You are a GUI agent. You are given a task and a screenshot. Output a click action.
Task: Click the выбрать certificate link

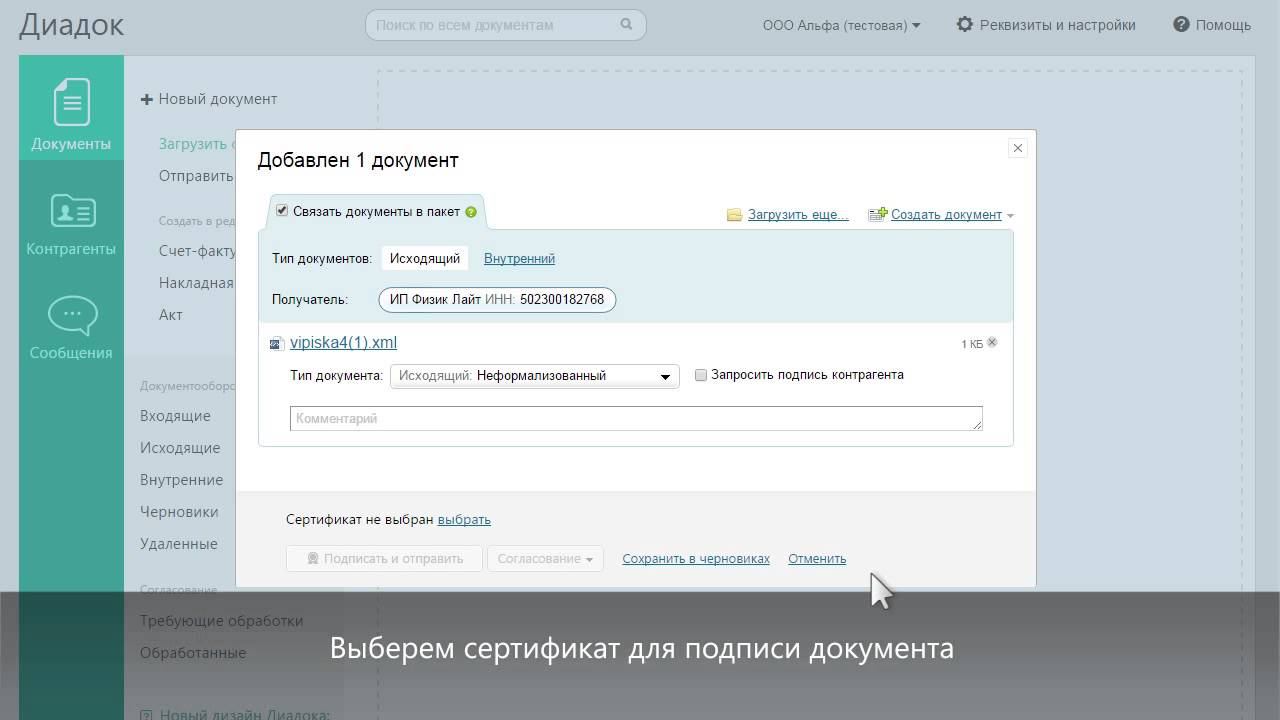point(464,520)
